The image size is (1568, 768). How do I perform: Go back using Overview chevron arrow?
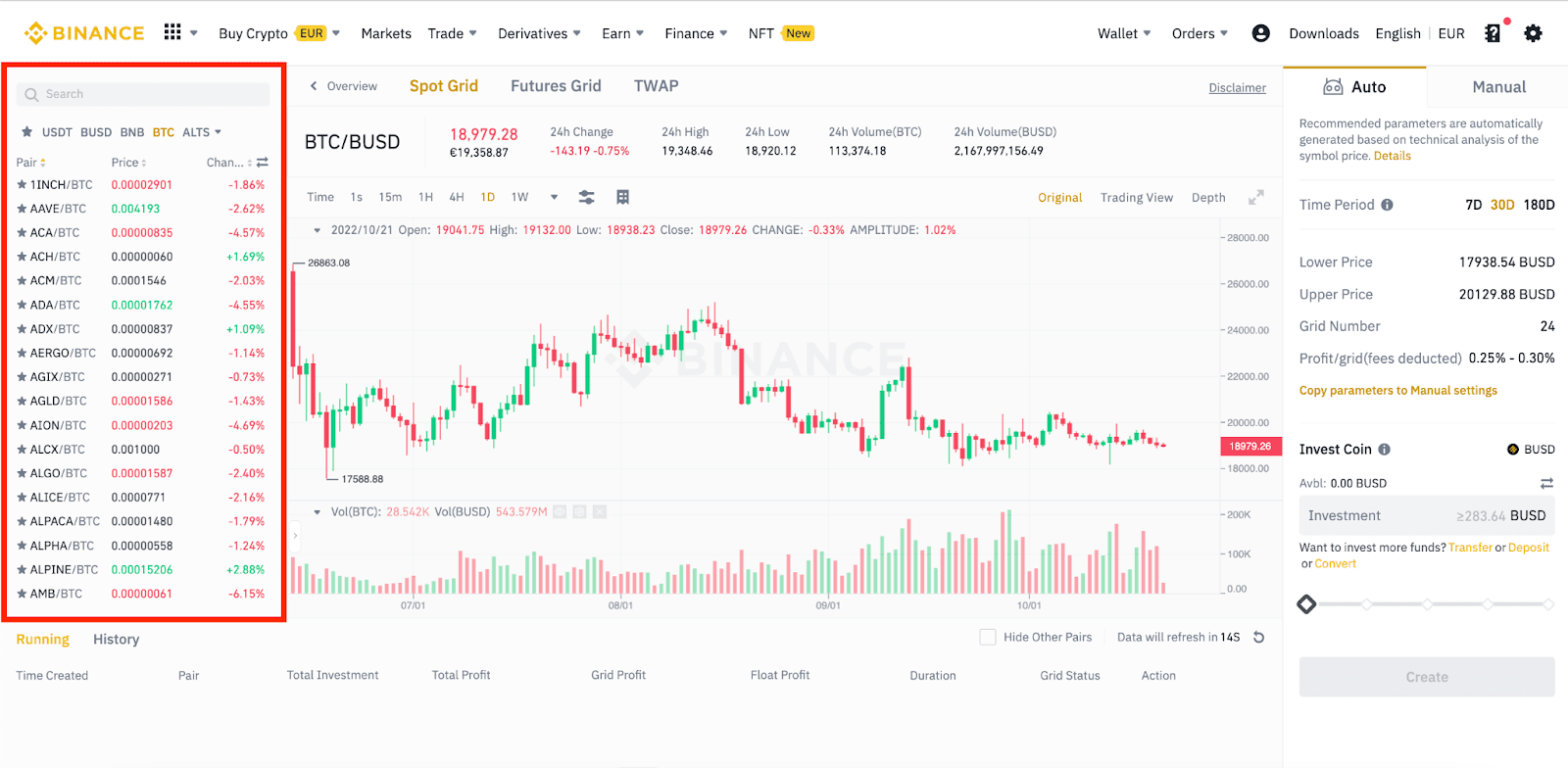click(314, 86)
